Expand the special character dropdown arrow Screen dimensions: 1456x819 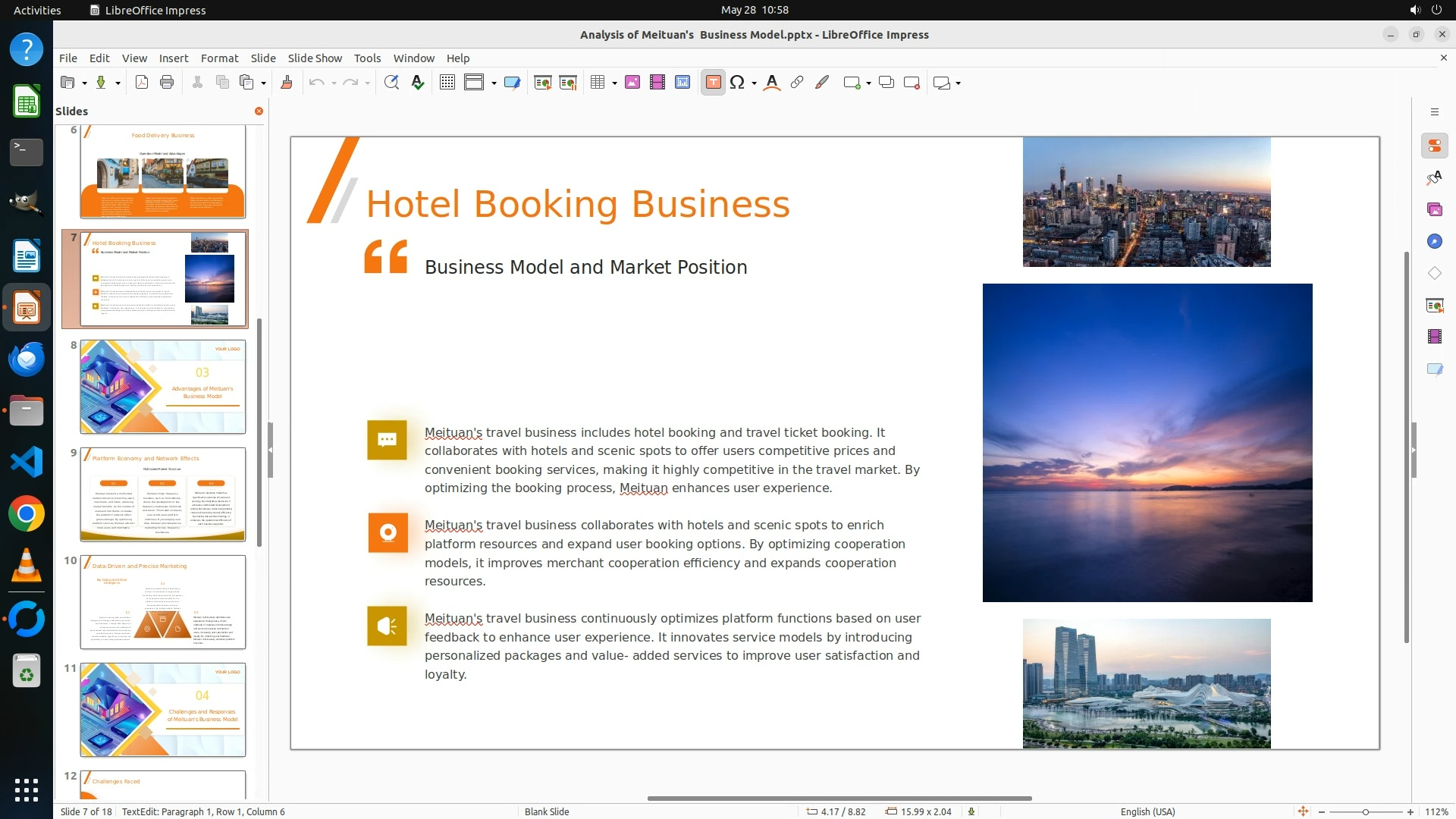click(754, 83)
